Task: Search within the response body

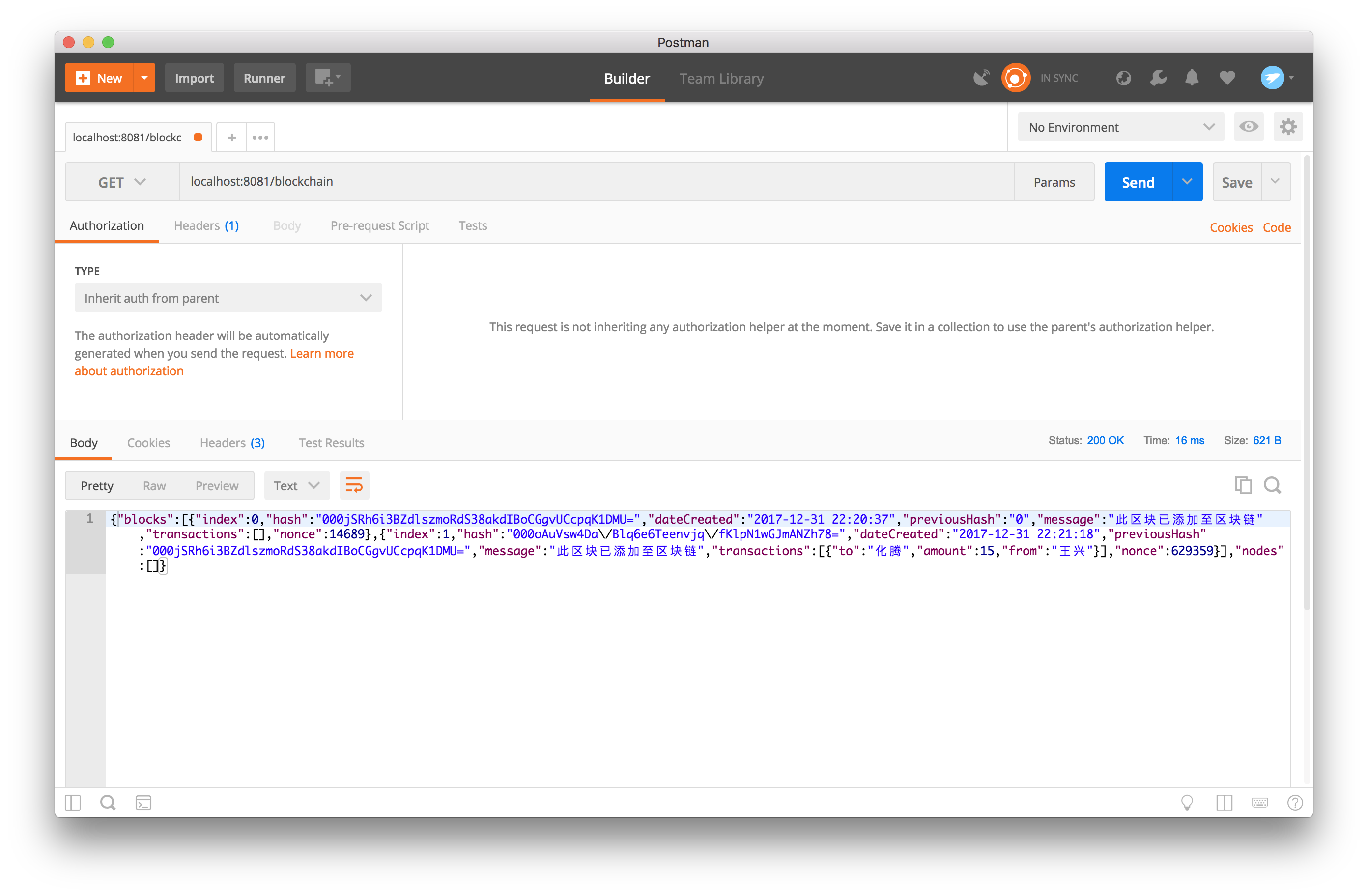Action: (x=1272, y=486)
